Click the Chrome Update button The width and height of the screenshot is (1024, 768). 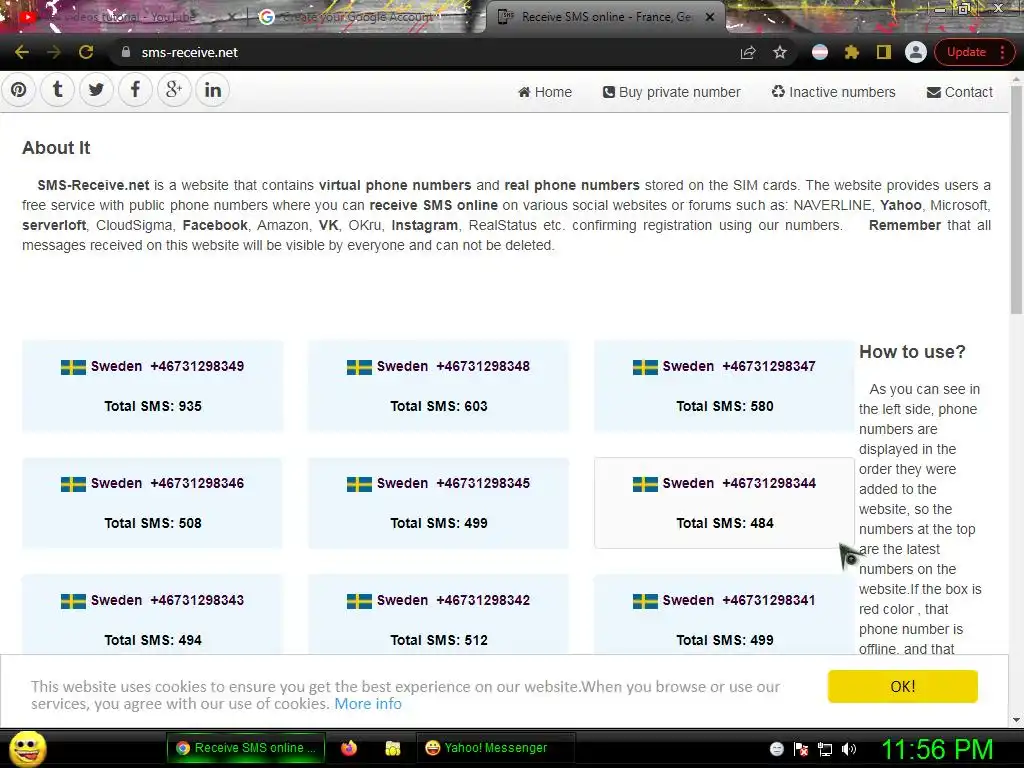(966, 52)
